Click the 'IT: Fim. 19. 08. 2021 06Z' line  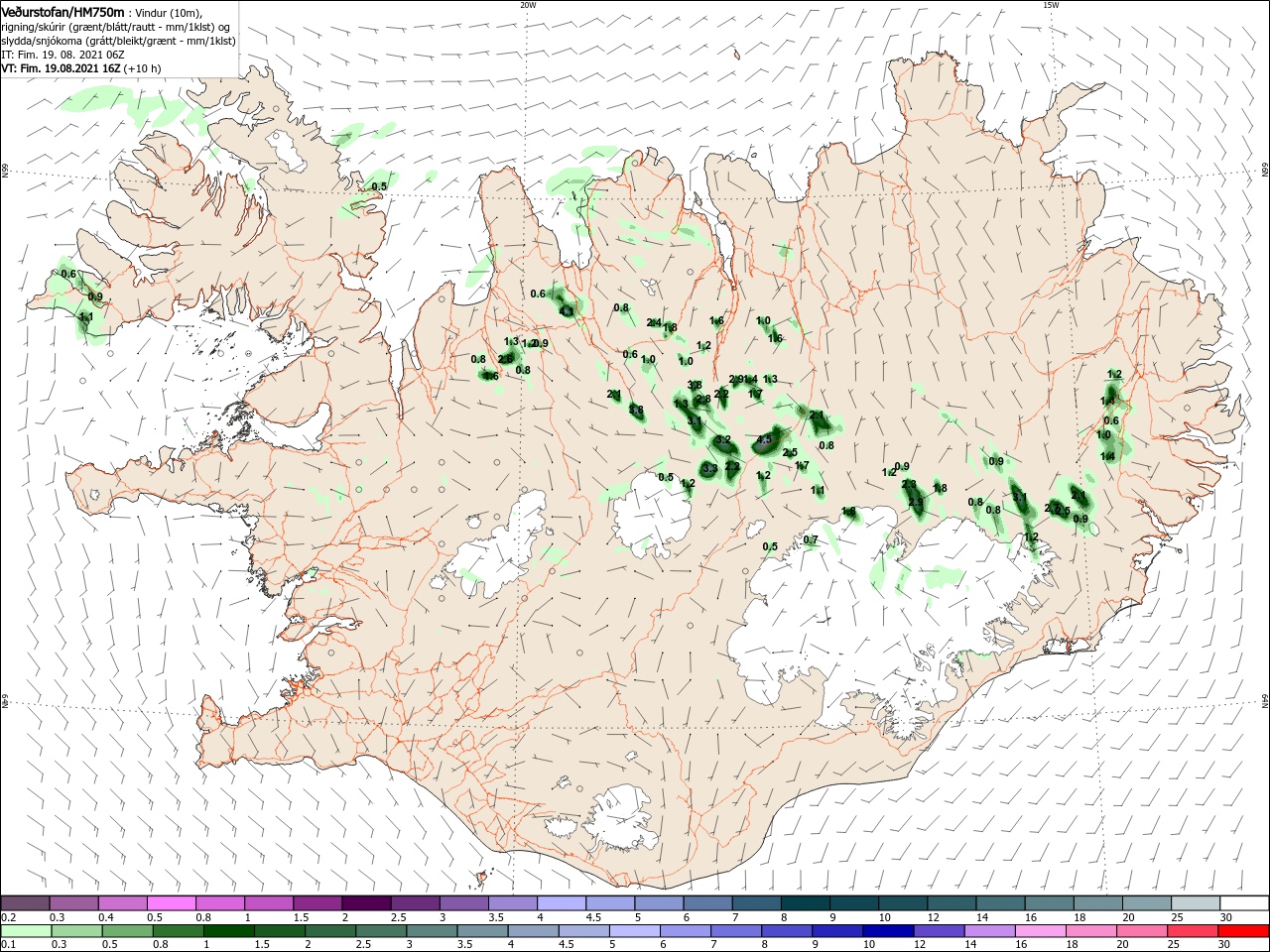point(62,55)
